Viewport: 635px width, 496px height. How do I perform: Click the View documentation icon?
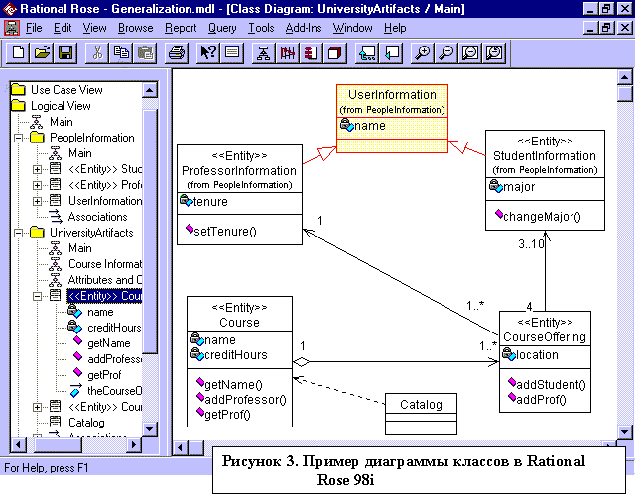pos(232,53)
